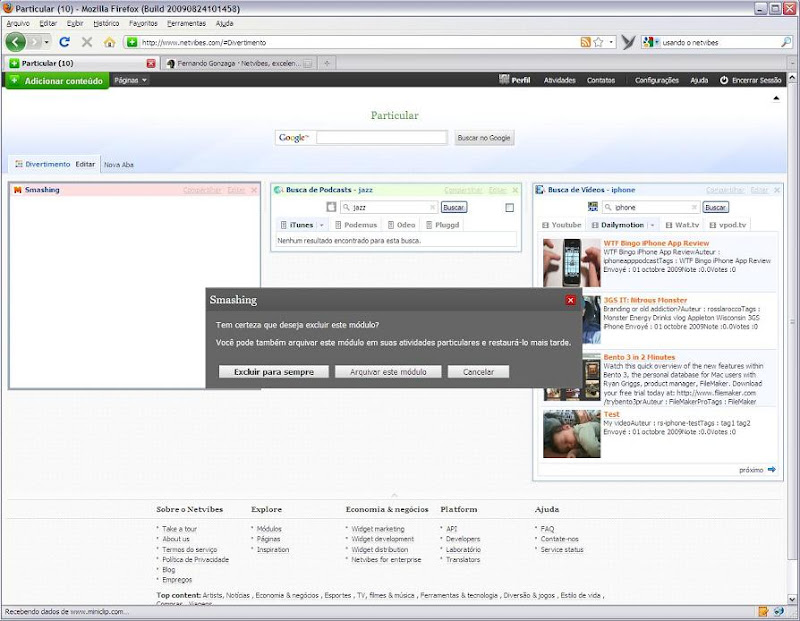Screen dimensions: 800x621
Task: Open the Histórico menu
Action: point(106,23)
